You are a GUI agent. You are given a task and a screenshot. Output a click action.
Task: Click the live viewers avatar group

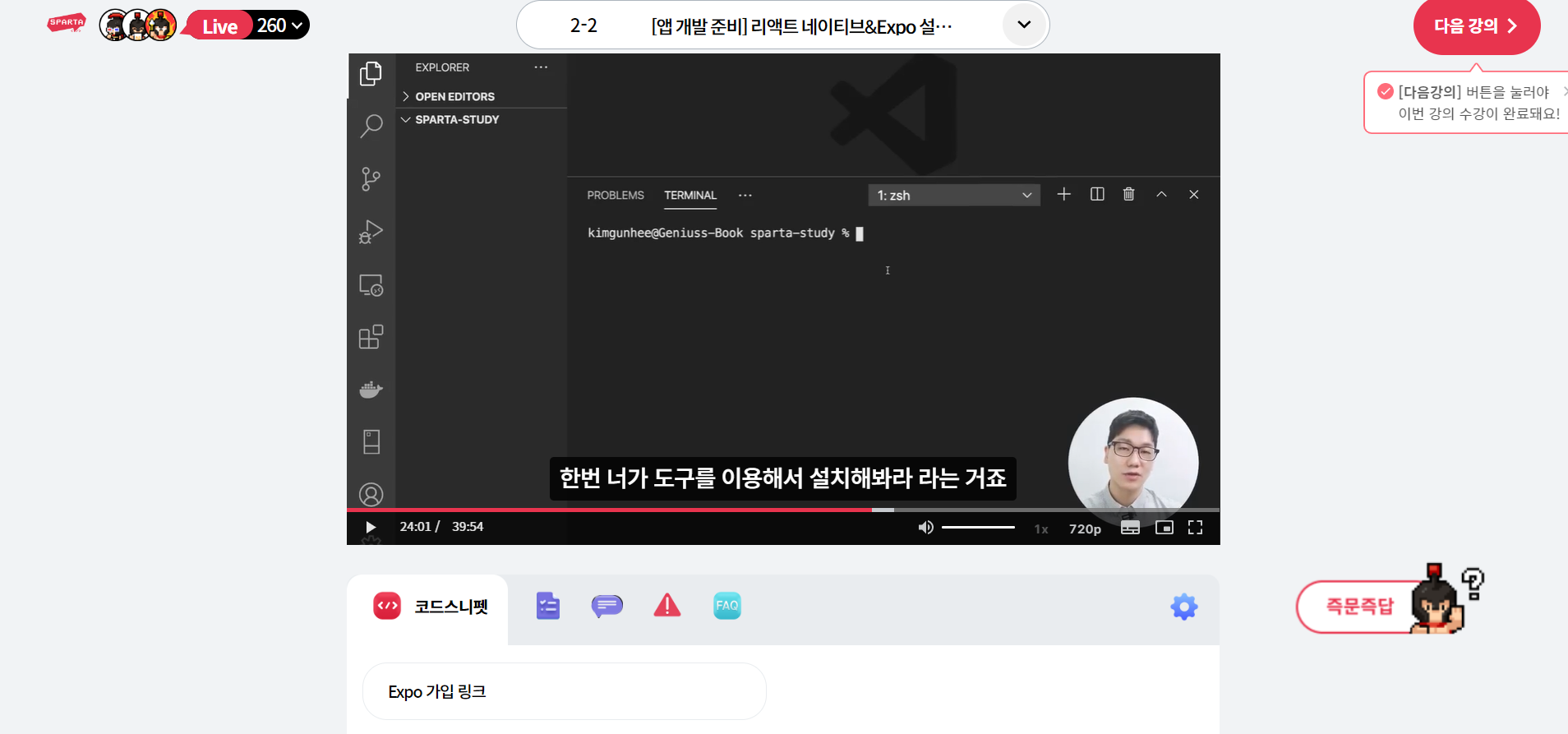click(x=138, y=25)
